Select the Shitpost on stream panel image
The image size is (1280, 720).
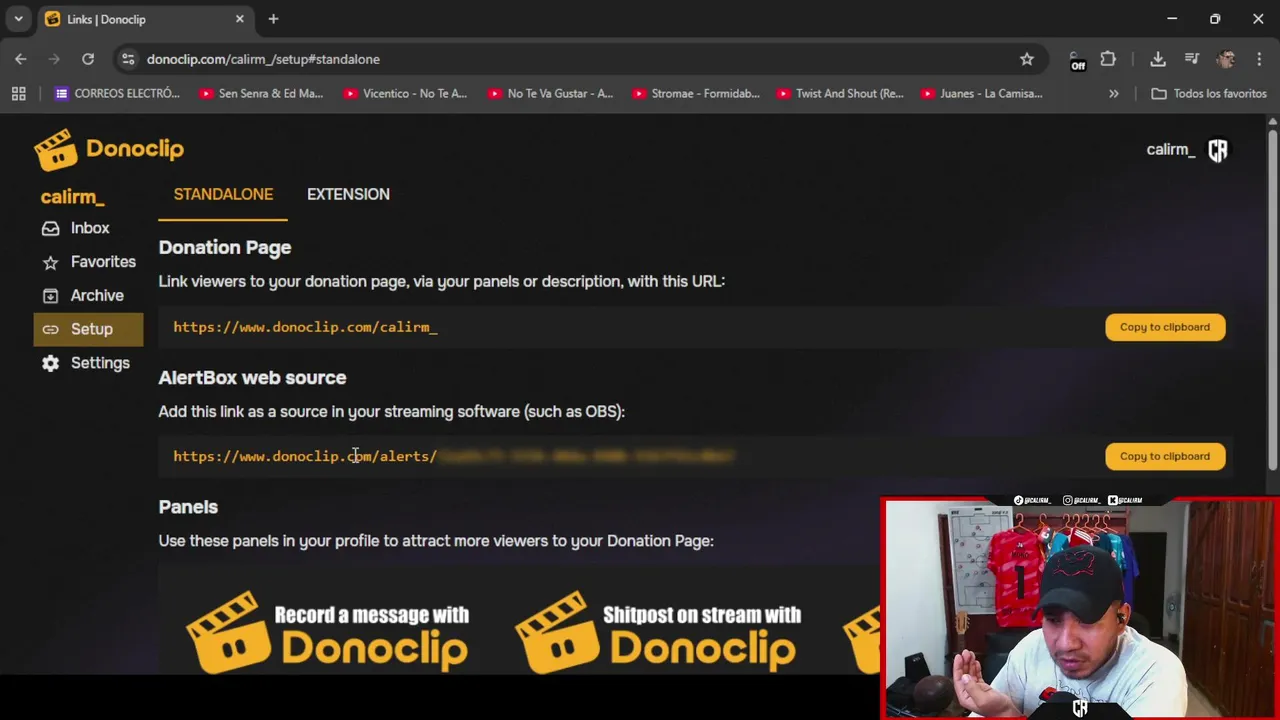(657, 632)
